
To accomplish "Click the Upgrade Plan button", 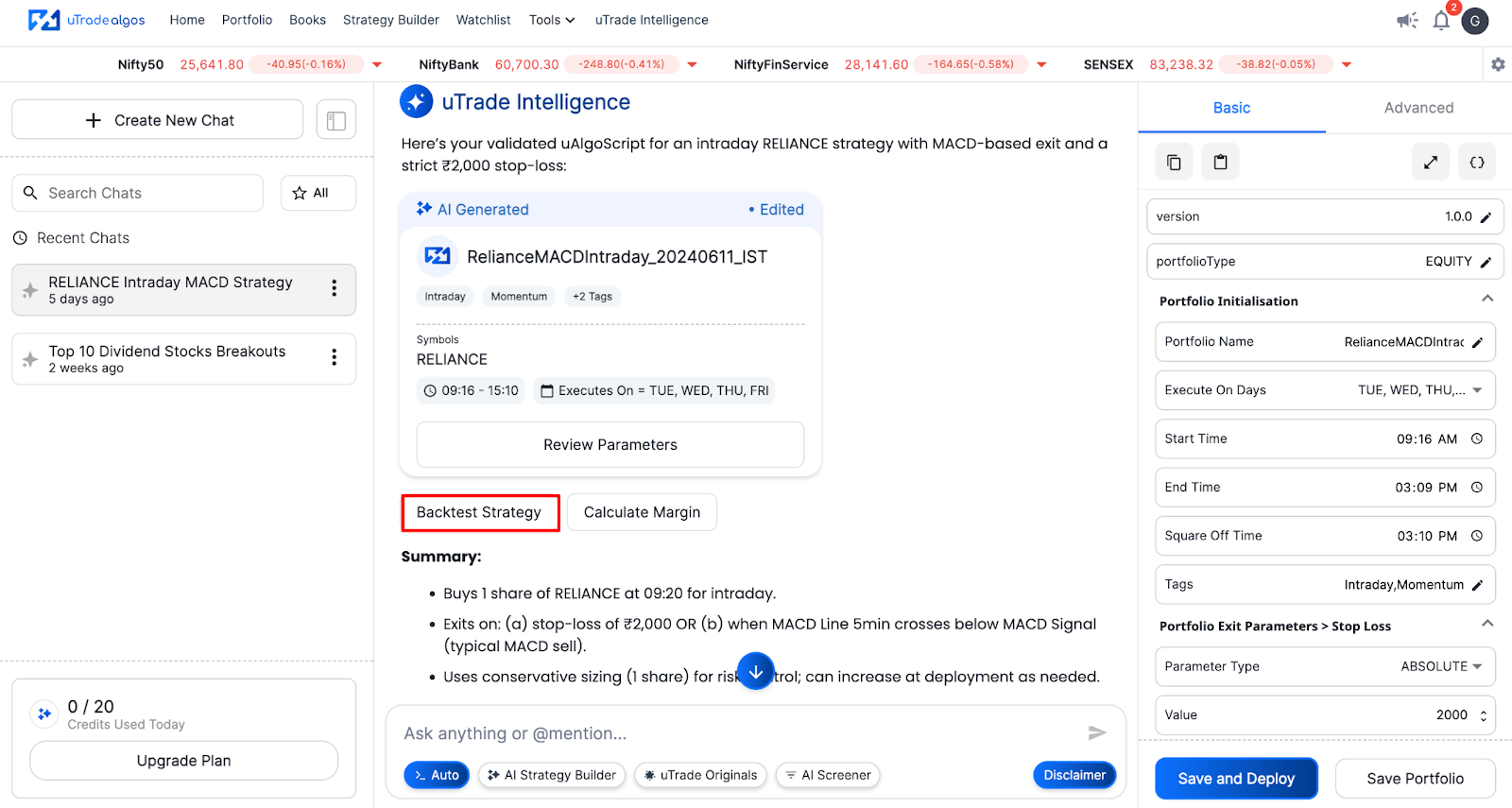I will pyautogui.click(x=183, y=761).
